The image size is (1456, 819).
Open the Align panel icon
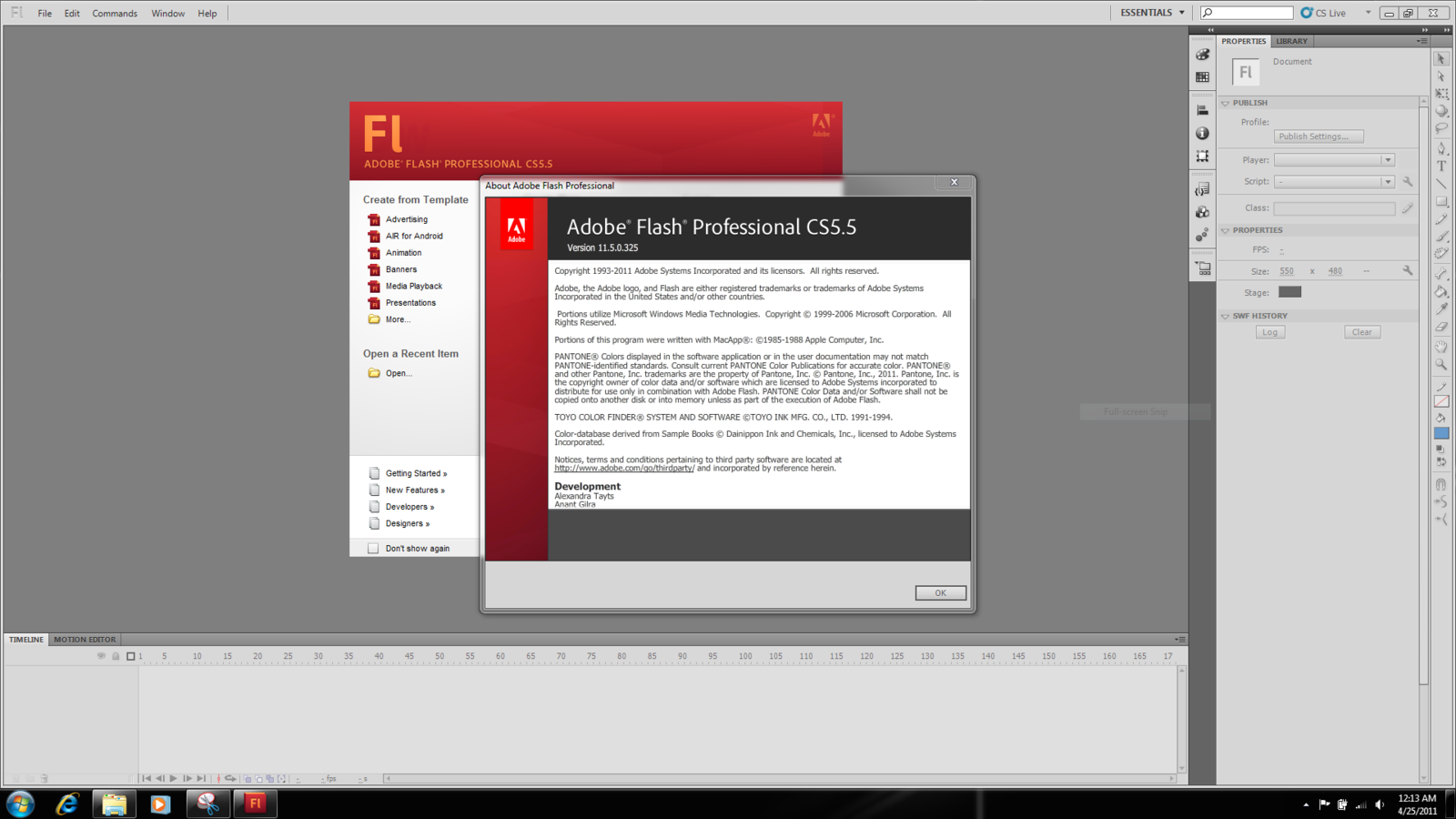point(1203,109)
